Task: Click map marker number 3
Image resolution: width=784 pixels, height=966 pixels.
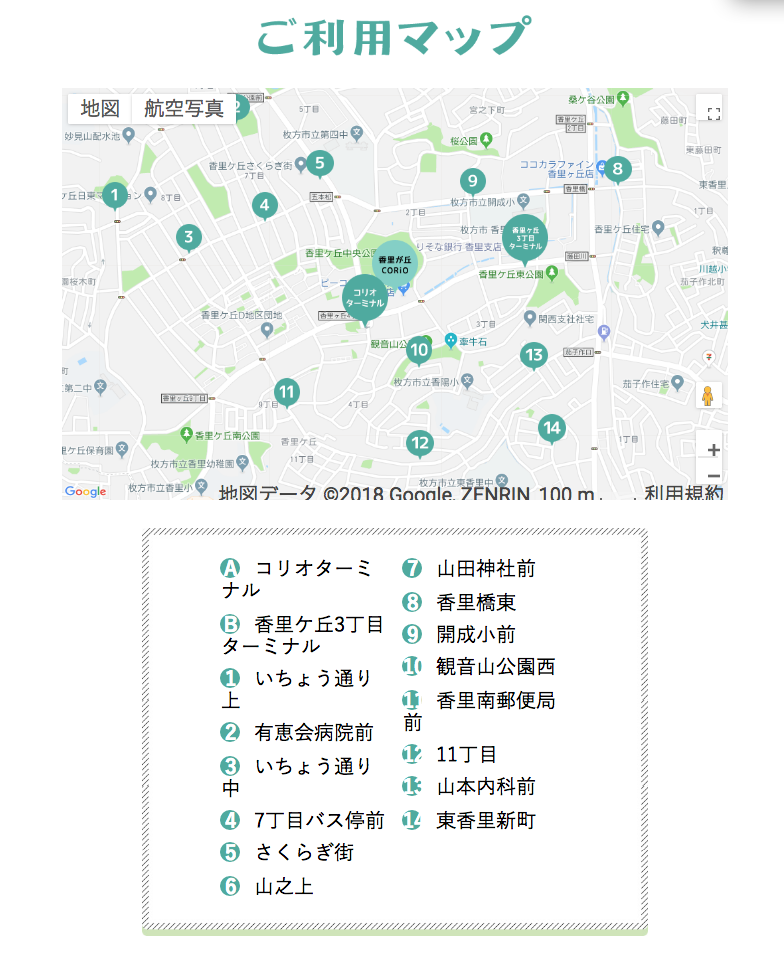Action: tap(187, 237)
